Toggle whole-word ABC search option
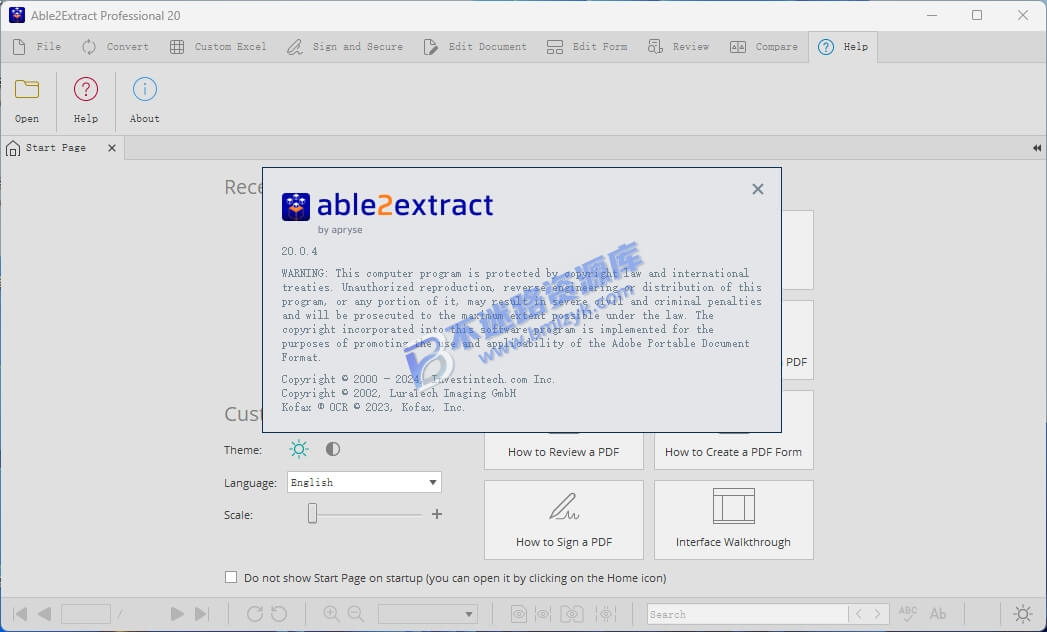1047x632 pixels. (908, 614)
